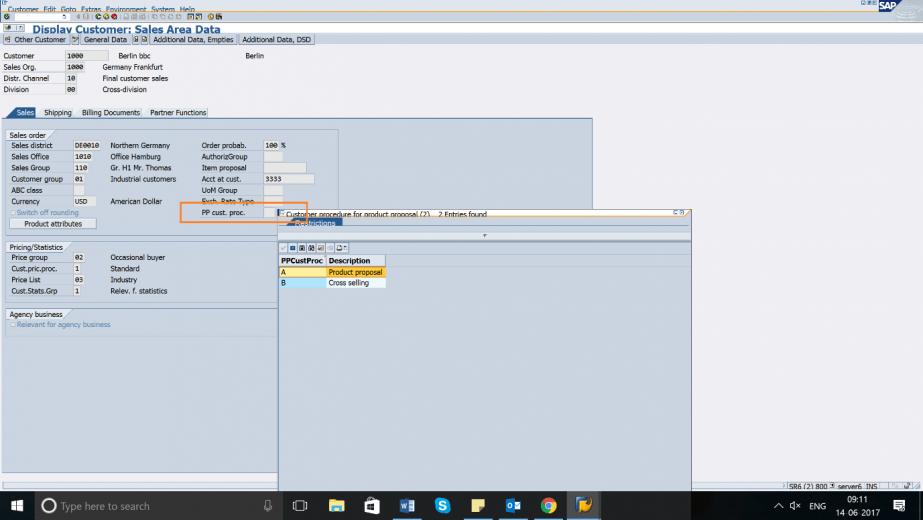Open Outlook from the taskbar
Screen dimensions: 923x520
[513, 506]
